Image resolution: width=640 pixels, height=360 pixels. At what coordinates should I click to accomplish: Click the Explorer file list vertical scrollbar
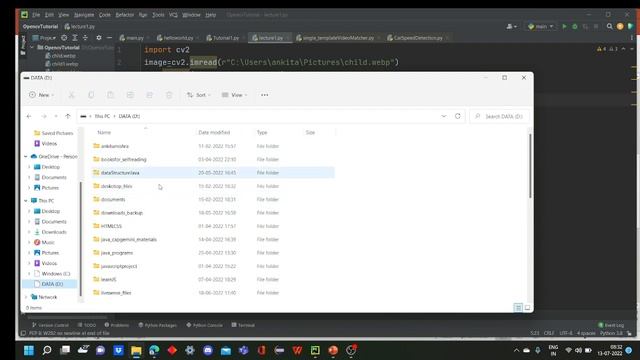click(530, 166)
